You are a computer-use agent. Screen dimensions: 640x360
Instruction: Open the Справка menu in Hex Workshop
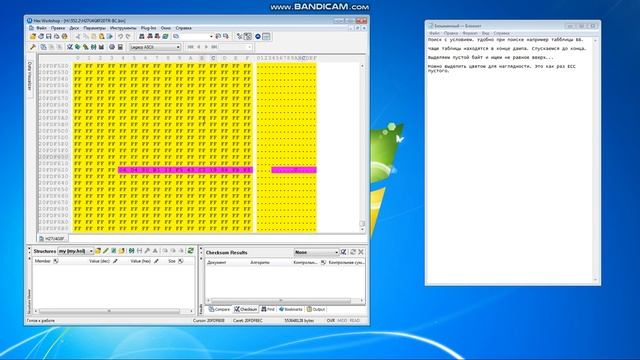(183, 28)
